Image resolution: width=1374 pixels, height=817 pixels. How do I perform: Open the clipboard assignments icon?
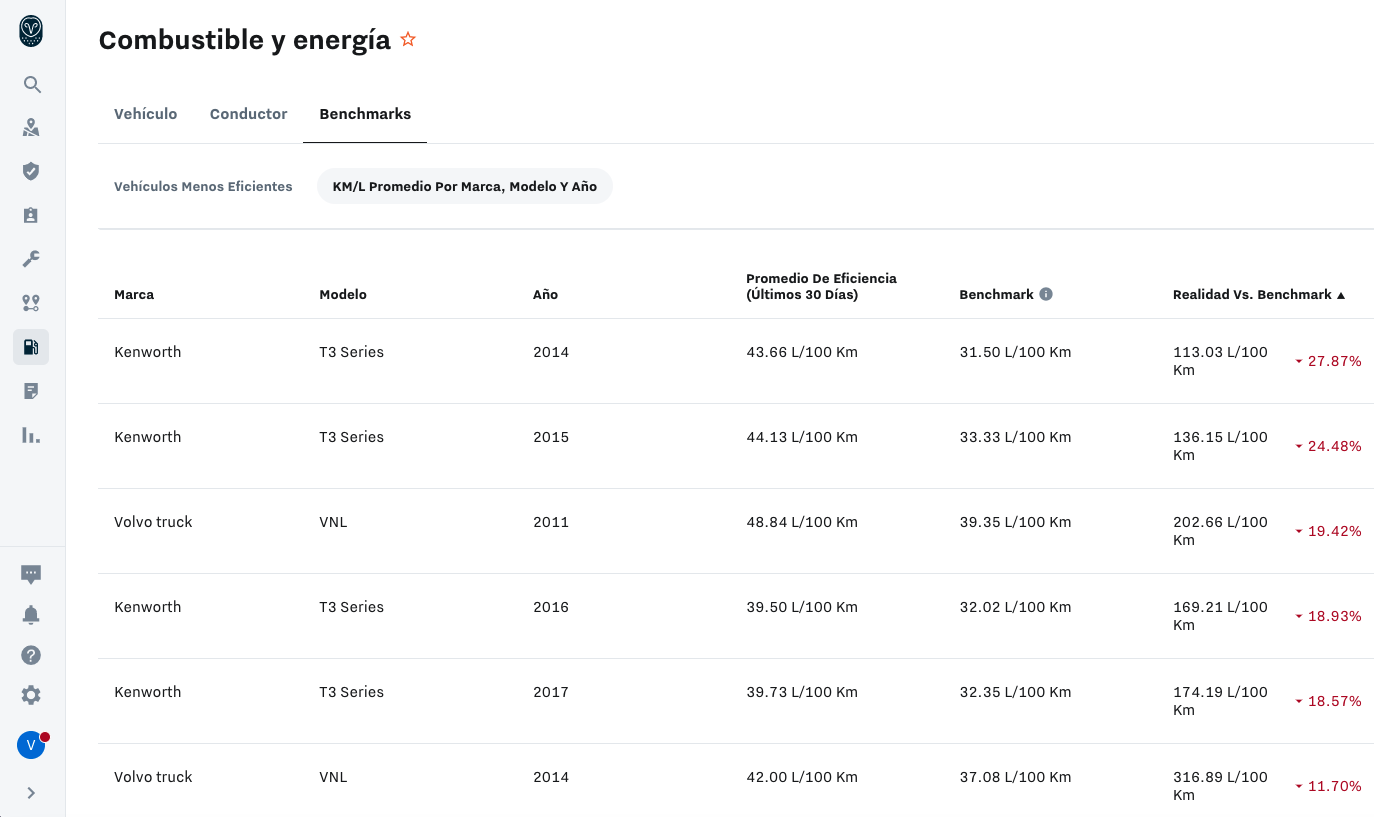31,215
